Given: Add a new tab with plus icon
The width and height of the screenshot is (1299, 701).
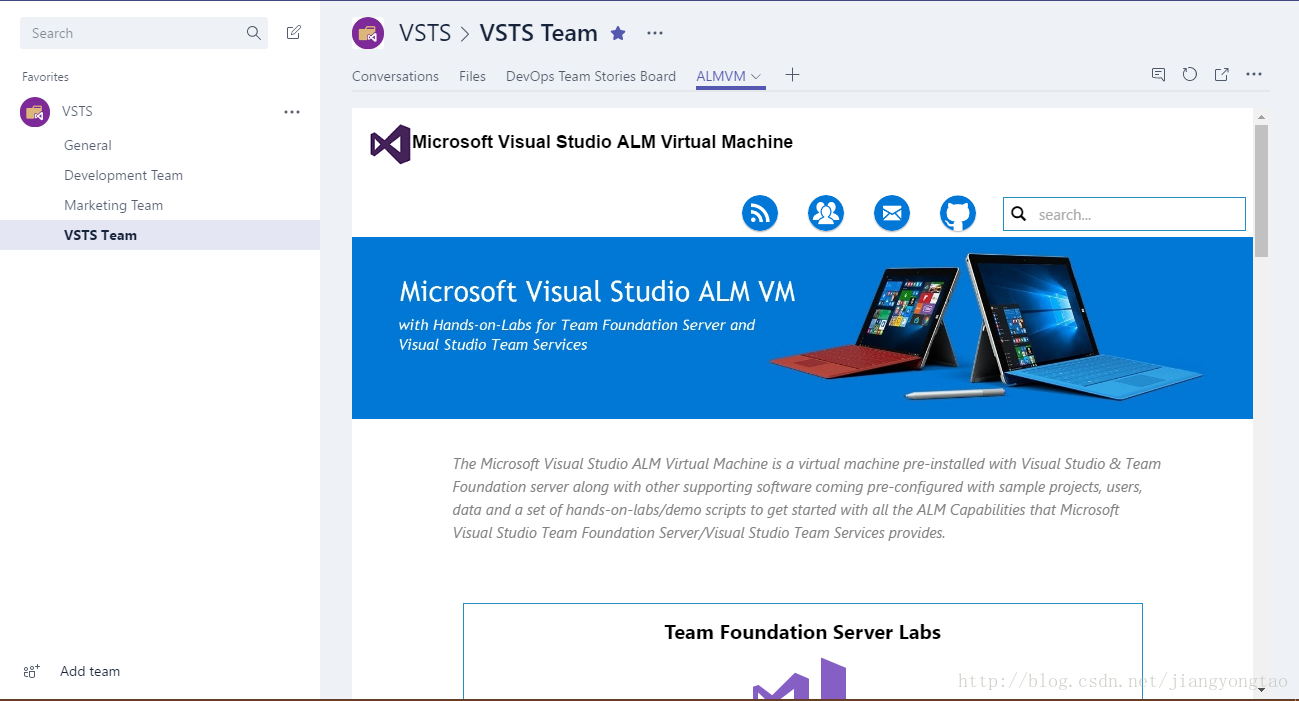Looking at the screenshot, I should pos(792,75).
